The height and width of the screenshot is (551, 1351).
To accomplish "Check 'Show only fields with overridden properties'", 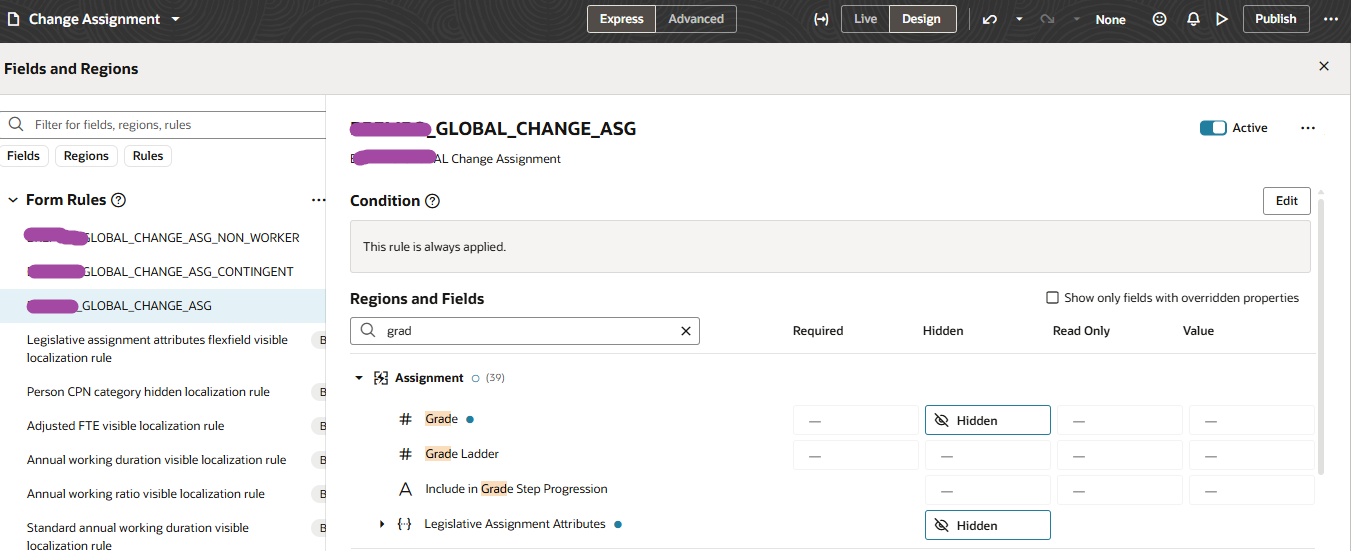I will click(x=1052, y=298).
